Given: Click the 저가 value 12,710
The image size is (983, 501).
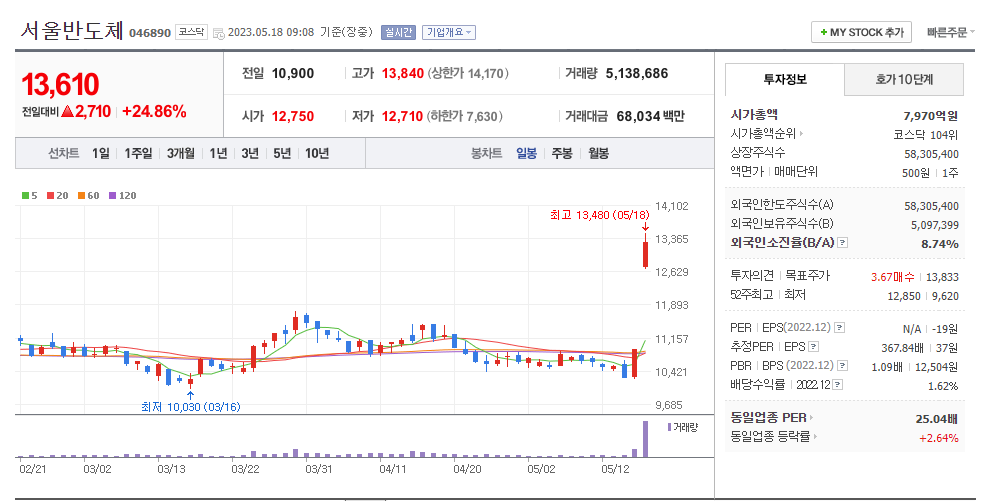Looking at the screenshot, I should [403, 116].
